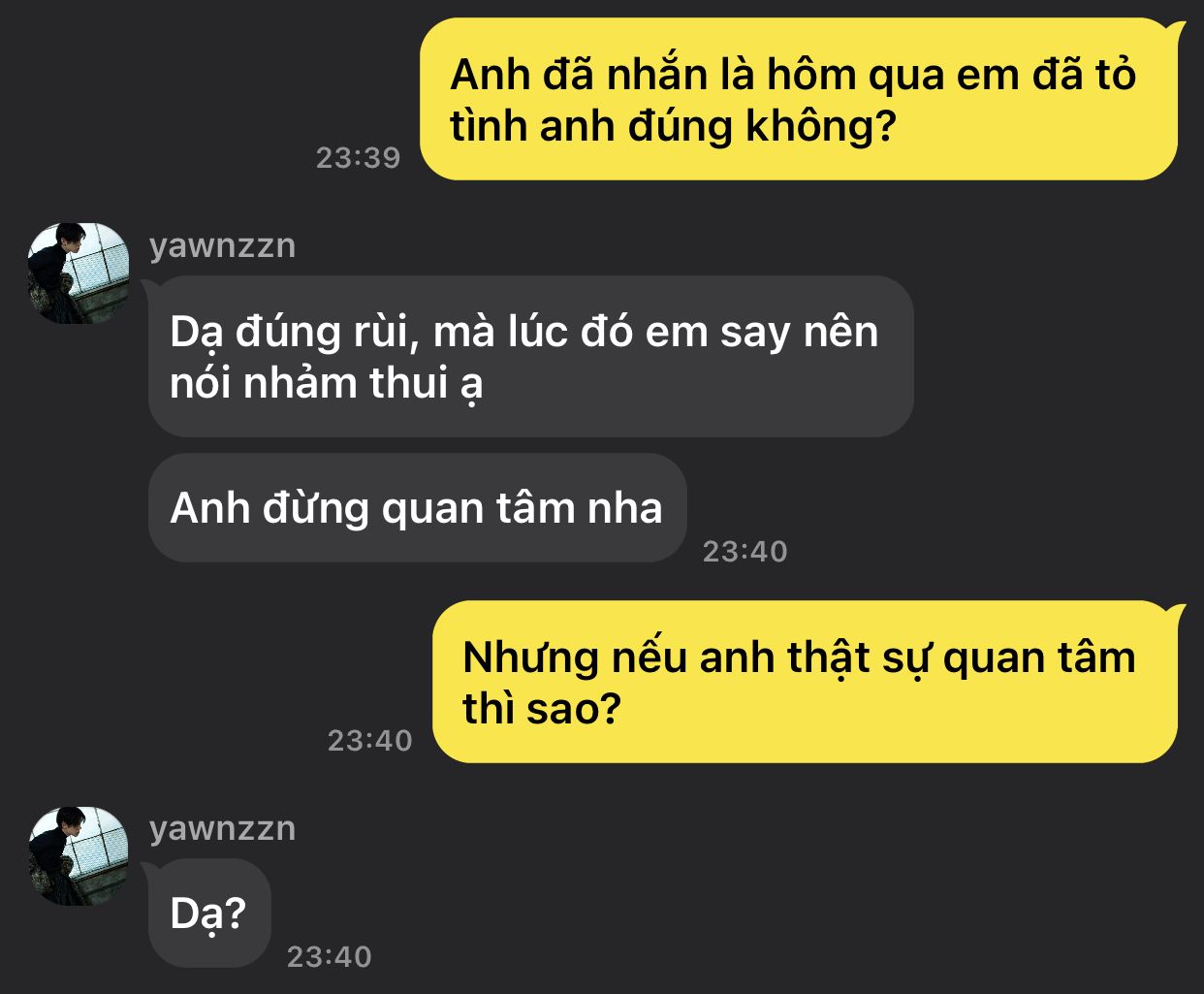
Task: Click the 23:40 timestamp next to "Dạ?"
Action: click(x=329, y=957)
